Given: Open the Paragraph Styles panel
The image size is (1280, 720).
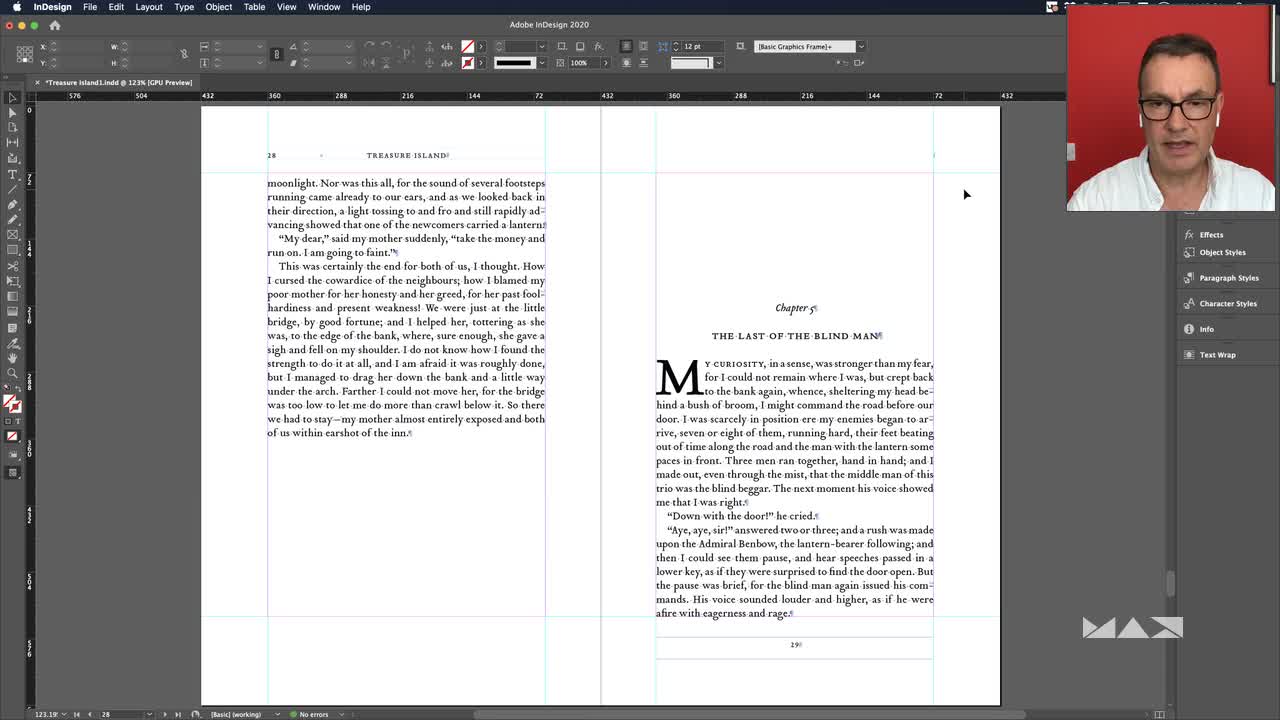Looking at the screenshot, I should click(x=1228, y=278).
